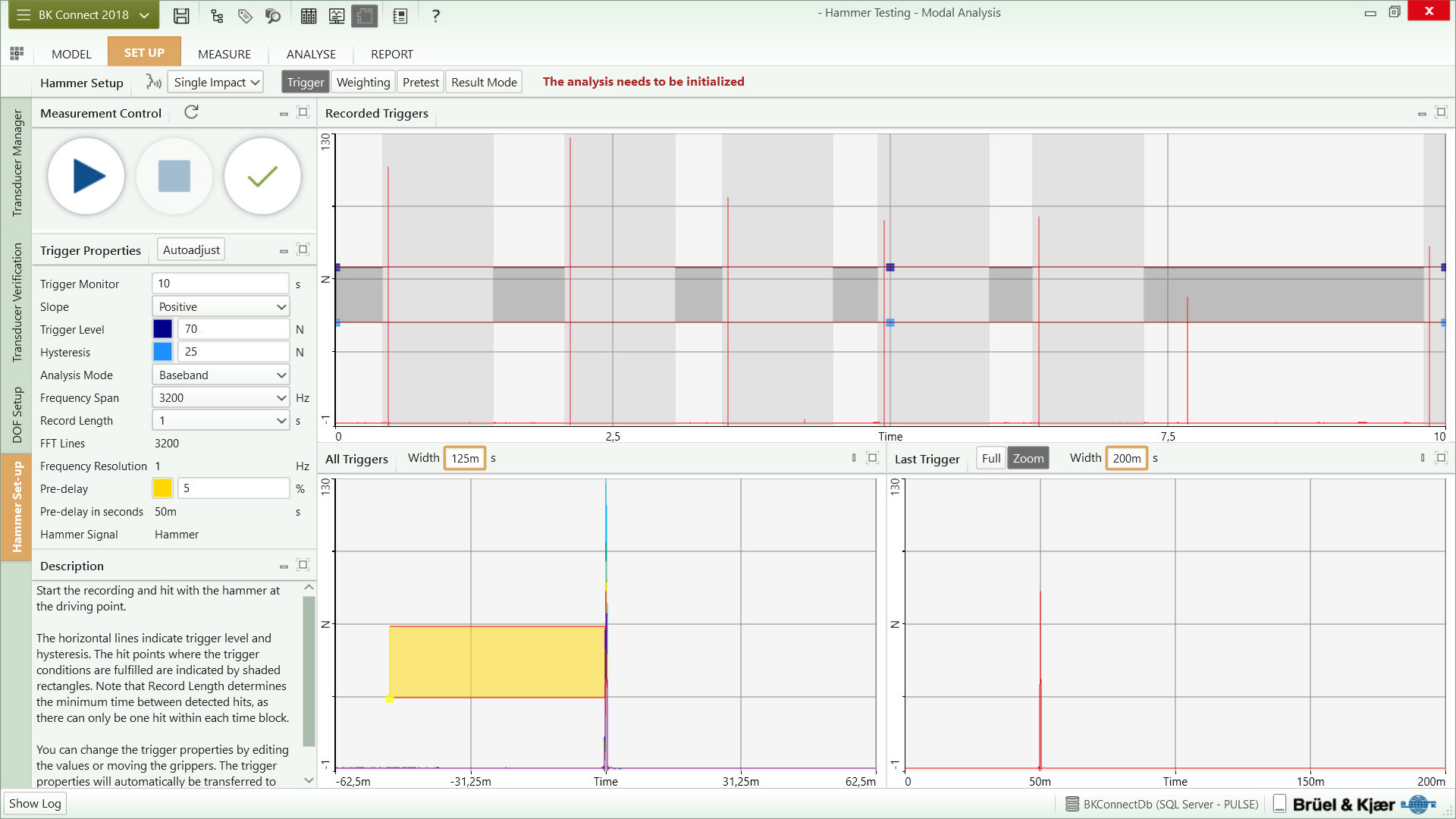Open the ANALYSE tab
The height and width of the screenshot is (819, 1456).
tap(311, 54)
